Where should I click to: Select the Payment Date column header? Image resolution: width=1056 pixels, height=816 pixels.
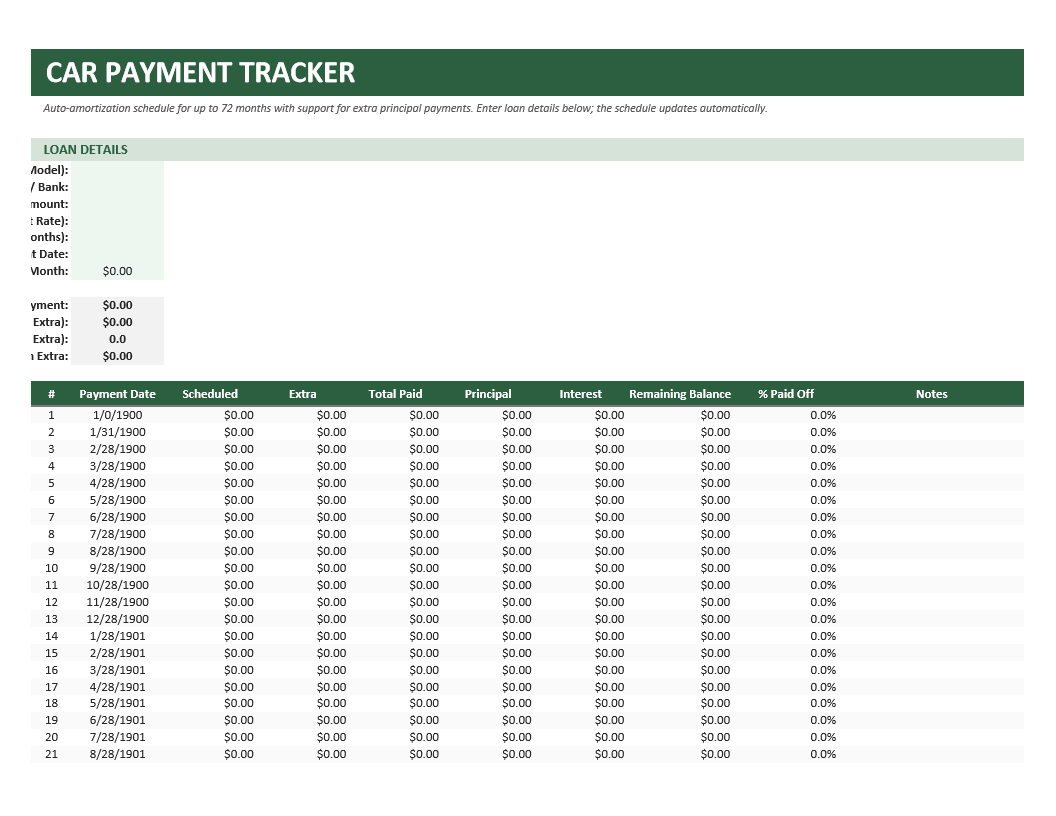[x=117, y=394]
